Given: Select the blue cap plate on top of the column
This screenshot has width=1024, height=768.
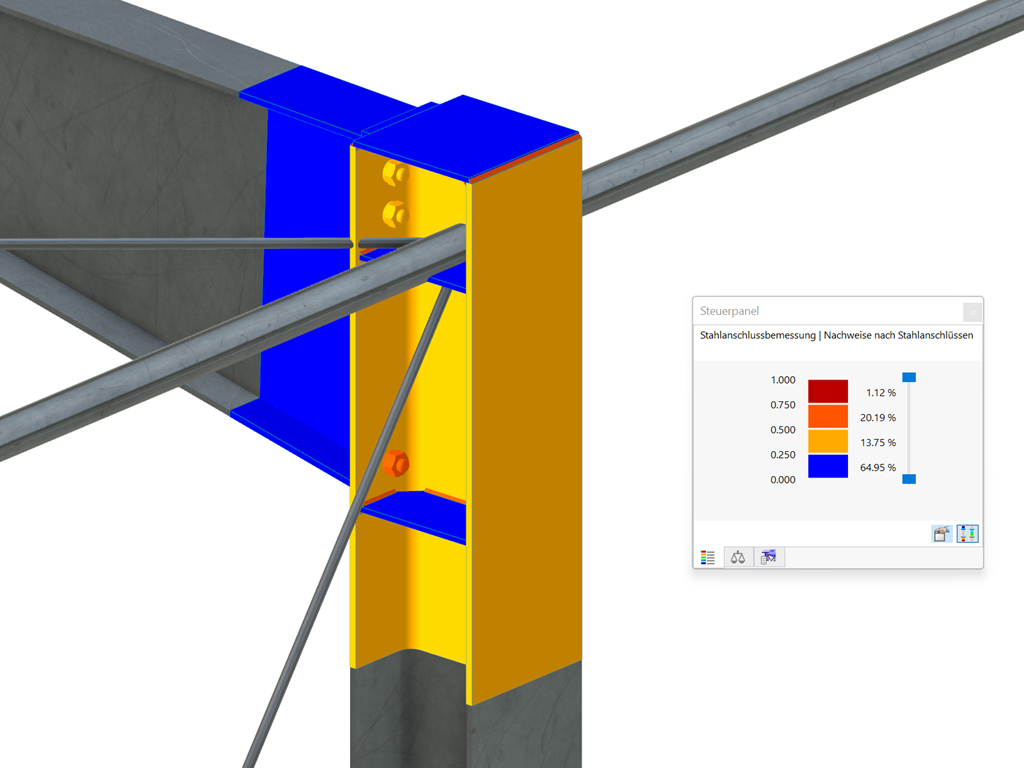Looking at the screenshot, I should [467, 138].
